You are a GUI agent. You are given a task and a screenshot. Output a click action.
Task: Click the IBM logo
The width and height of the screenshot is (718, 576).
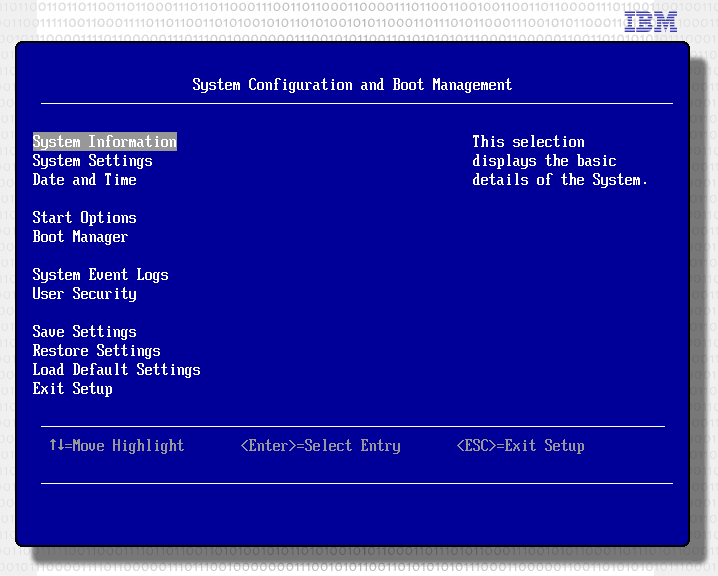coord(651,22)
